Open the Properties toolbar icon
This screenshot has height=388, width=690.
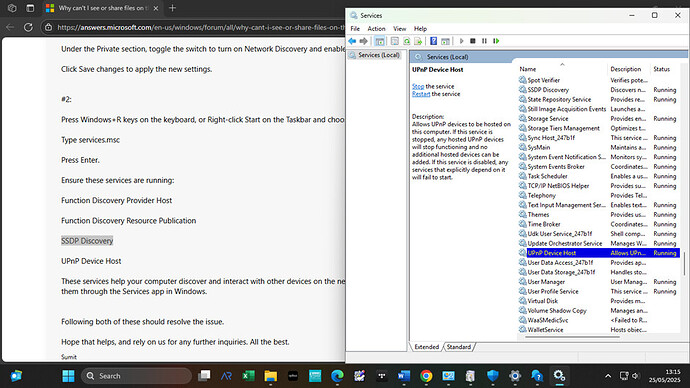395,41
